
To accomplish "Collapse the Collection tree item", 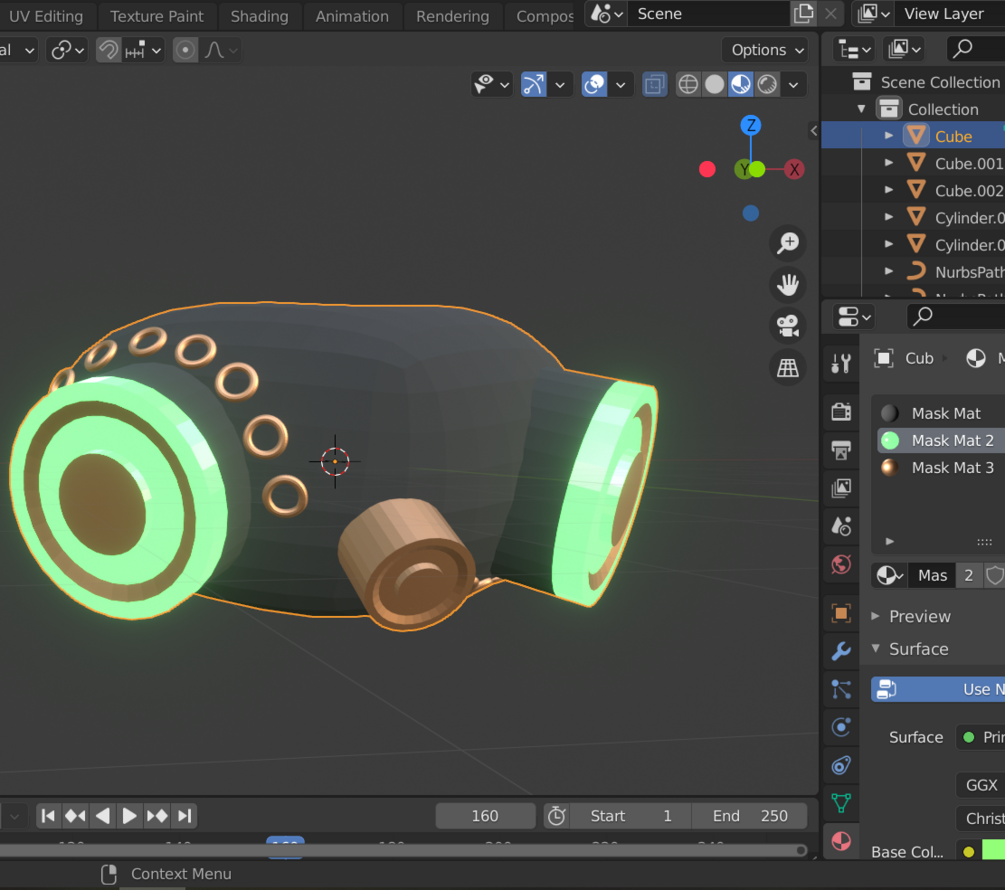I will click(x=861, y=109).
